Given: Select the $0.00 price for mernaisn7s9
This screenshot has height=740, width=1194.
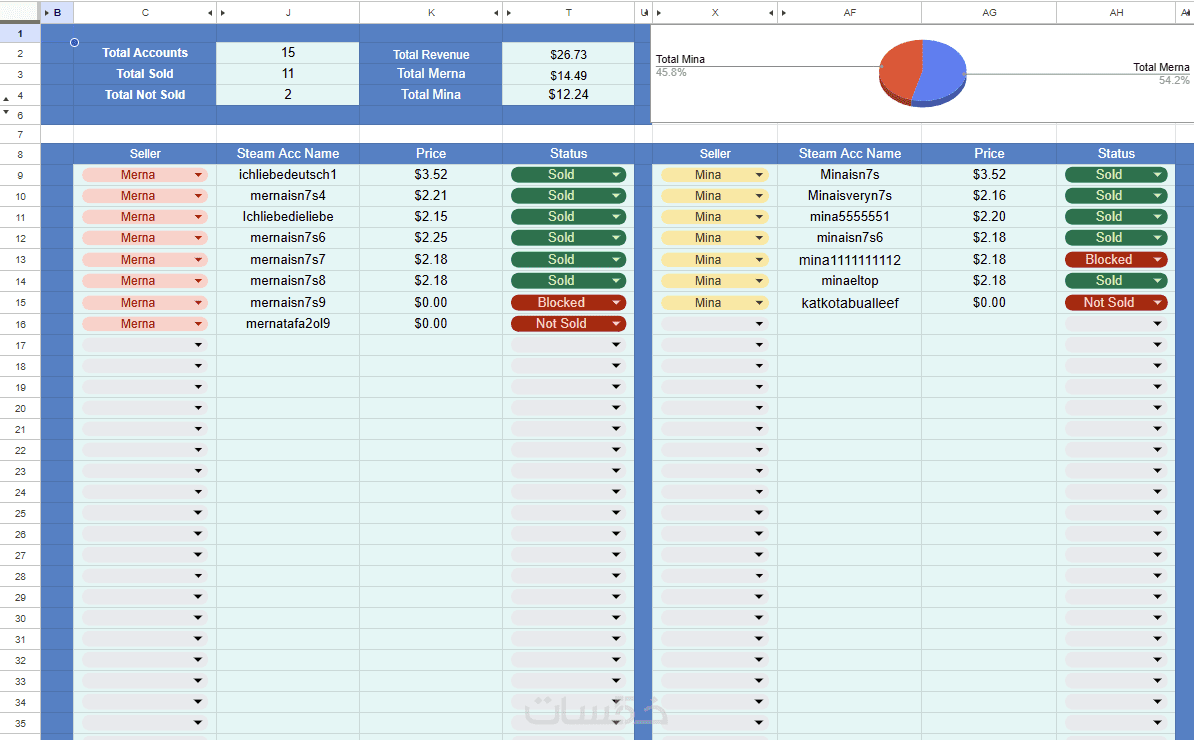Looking at the screenshot, I should [x=431, y=303].
